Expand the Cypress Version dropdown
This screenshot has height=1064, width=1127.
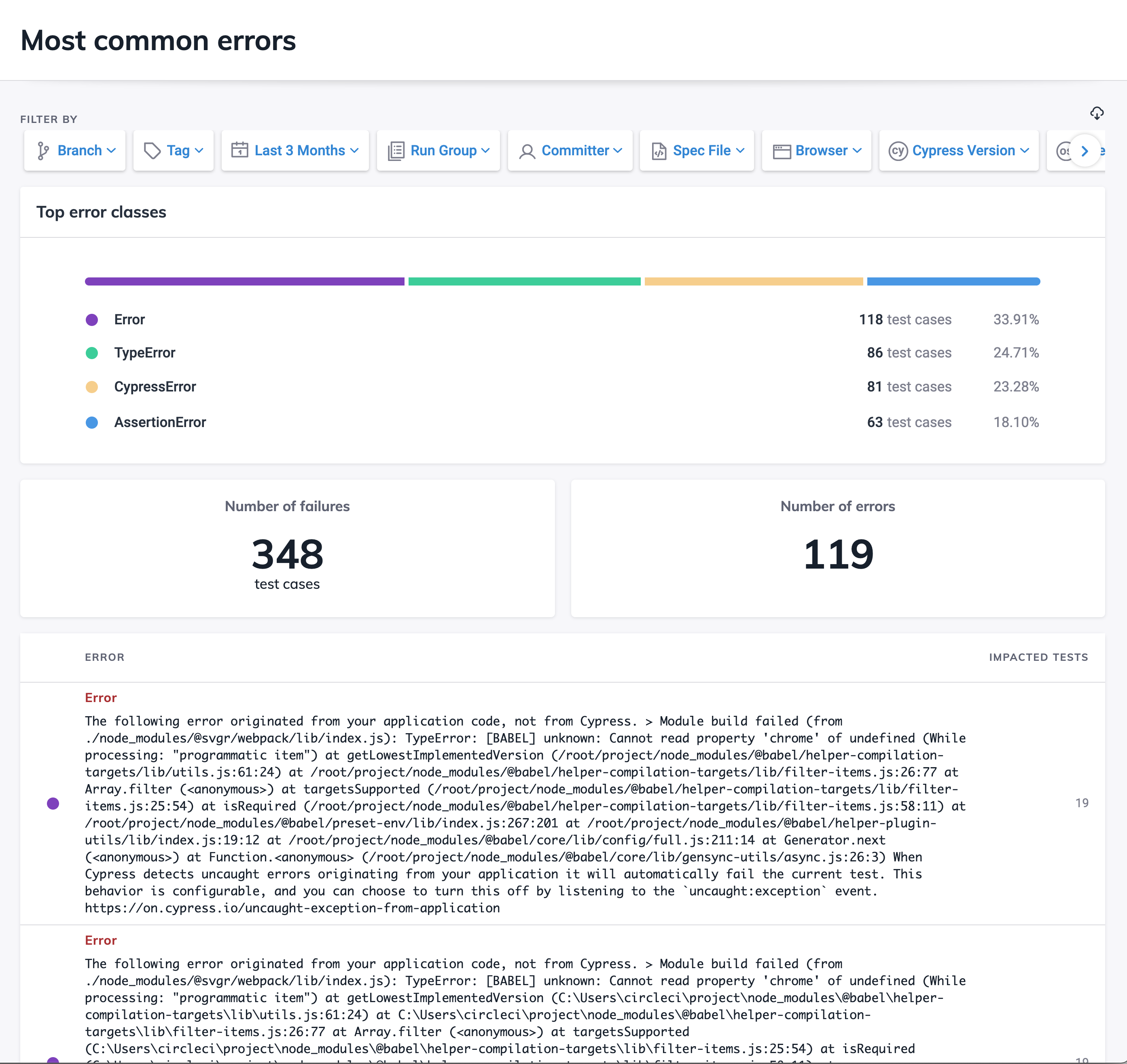[959, 150]
